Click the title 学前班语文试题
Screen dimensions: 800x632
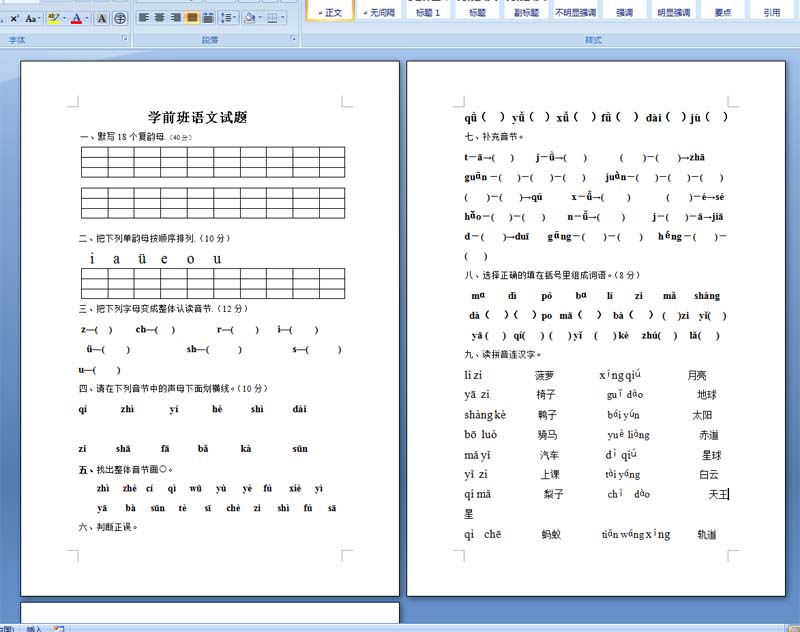coord(197,117)
